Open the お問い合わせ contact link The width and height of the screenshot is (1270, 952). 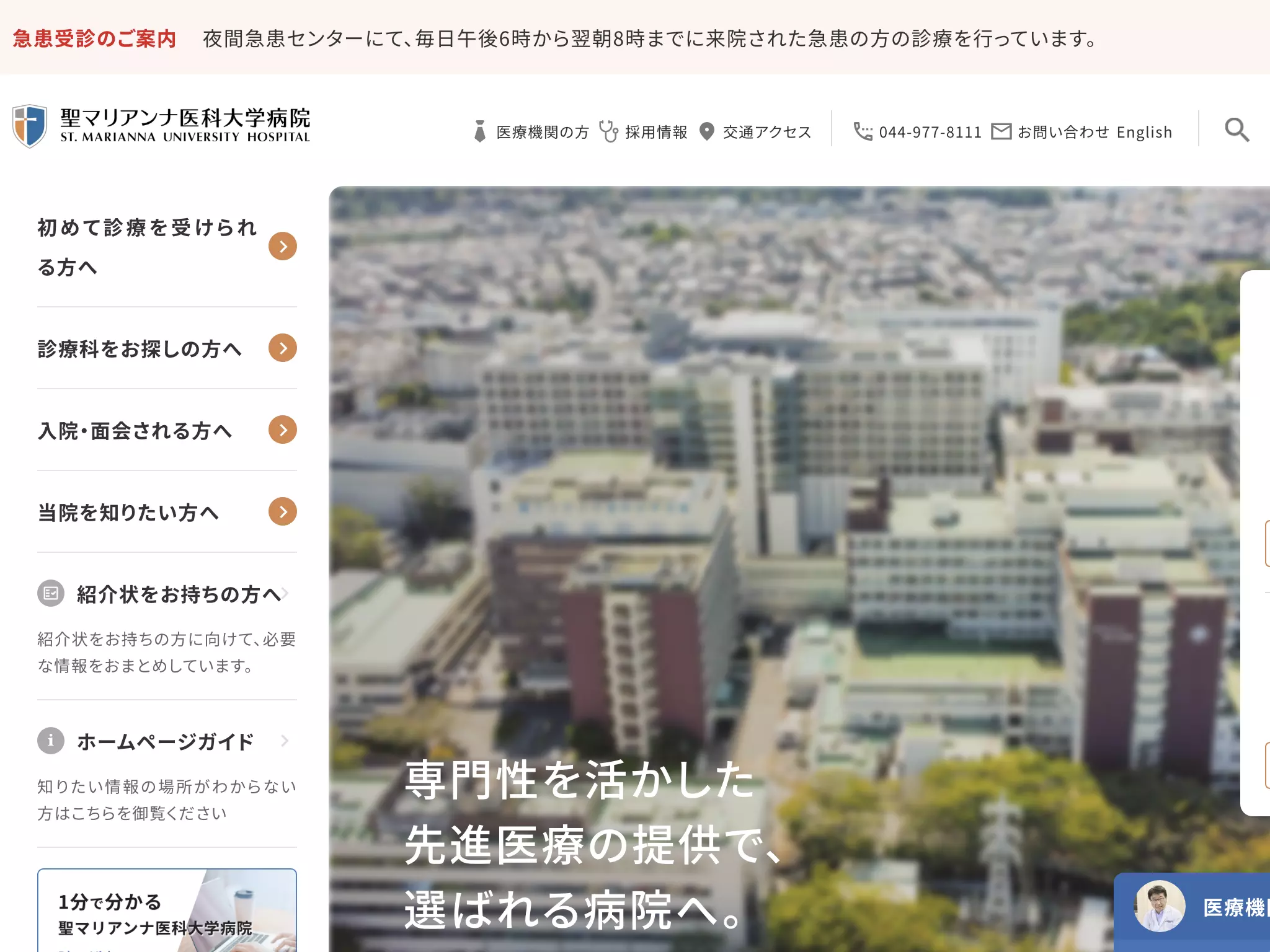[1063, 132]
